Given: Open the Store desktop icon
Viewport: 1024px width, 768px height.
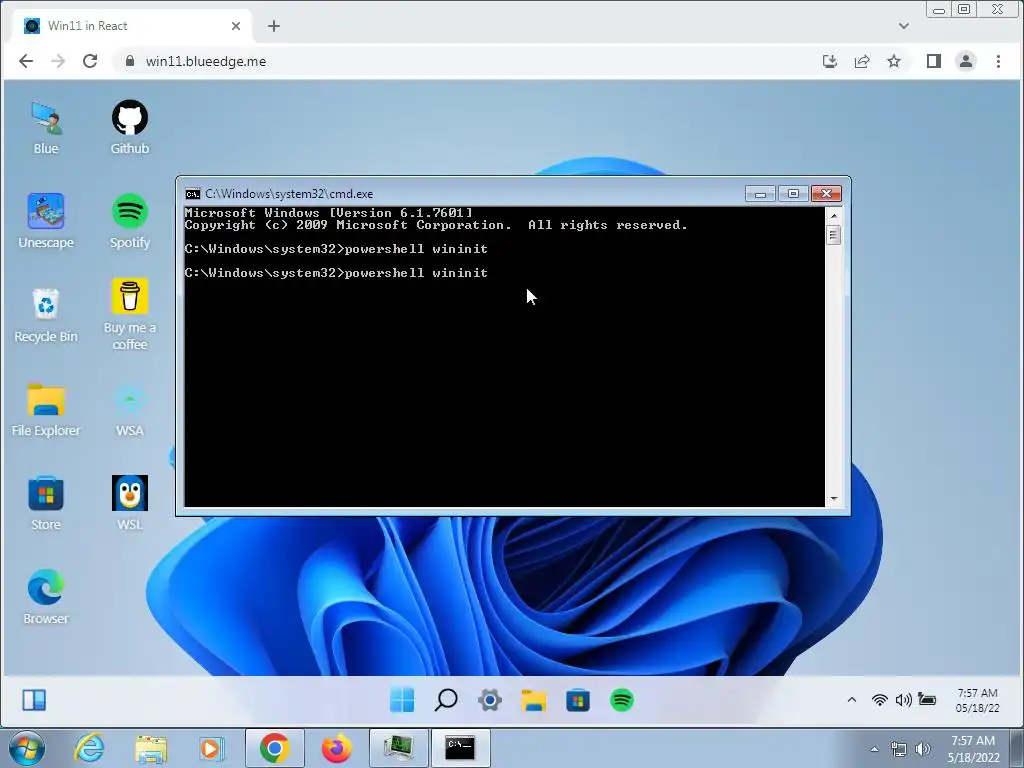Looking at the screenshot, I should (46, 504).
